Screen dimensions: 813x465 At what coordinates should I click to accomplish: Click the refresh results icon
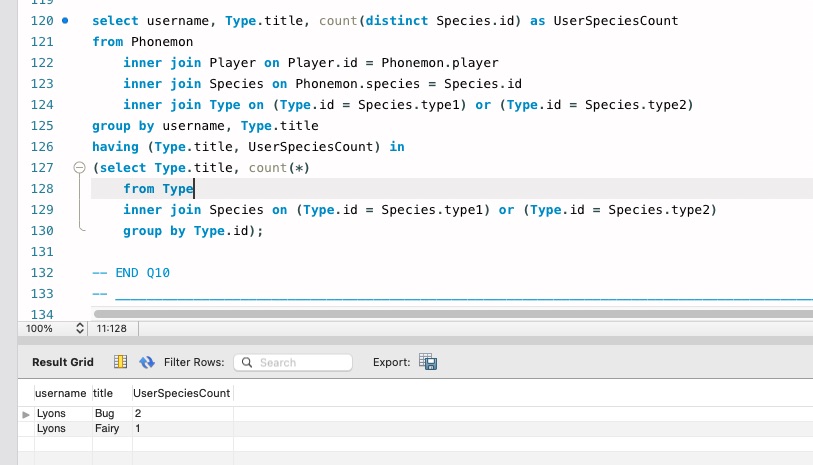147,362
